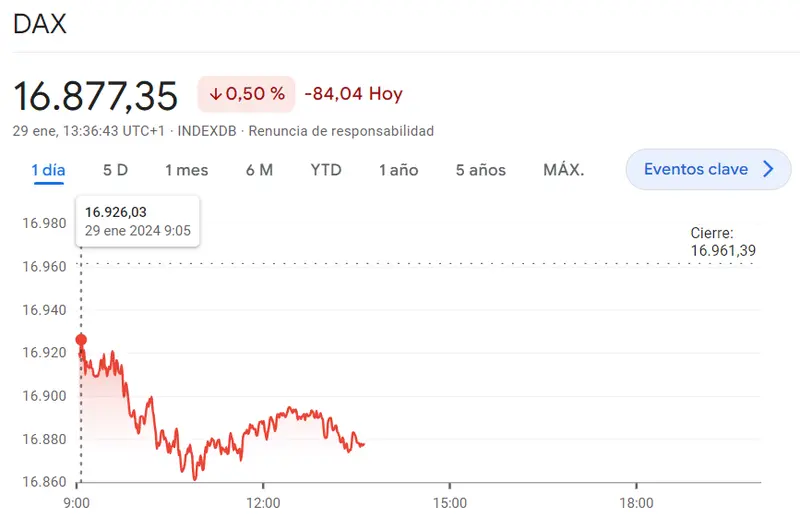This screenshot has width=800, height=530.
Task: Click the 15:00 time axis label
Action: tap(450, 503)
